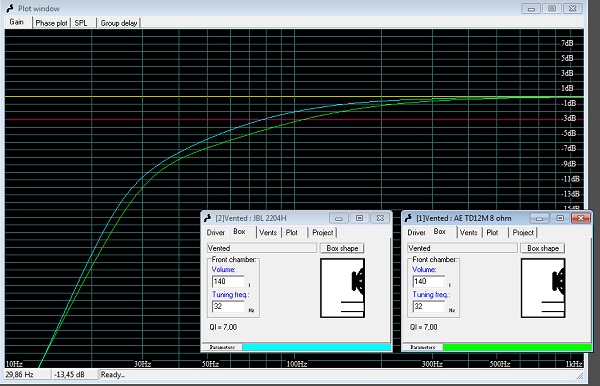The height and width of the screenshot is (386, 600).
Task: Minimize the Plot window
Action: (x=531, y=8)
